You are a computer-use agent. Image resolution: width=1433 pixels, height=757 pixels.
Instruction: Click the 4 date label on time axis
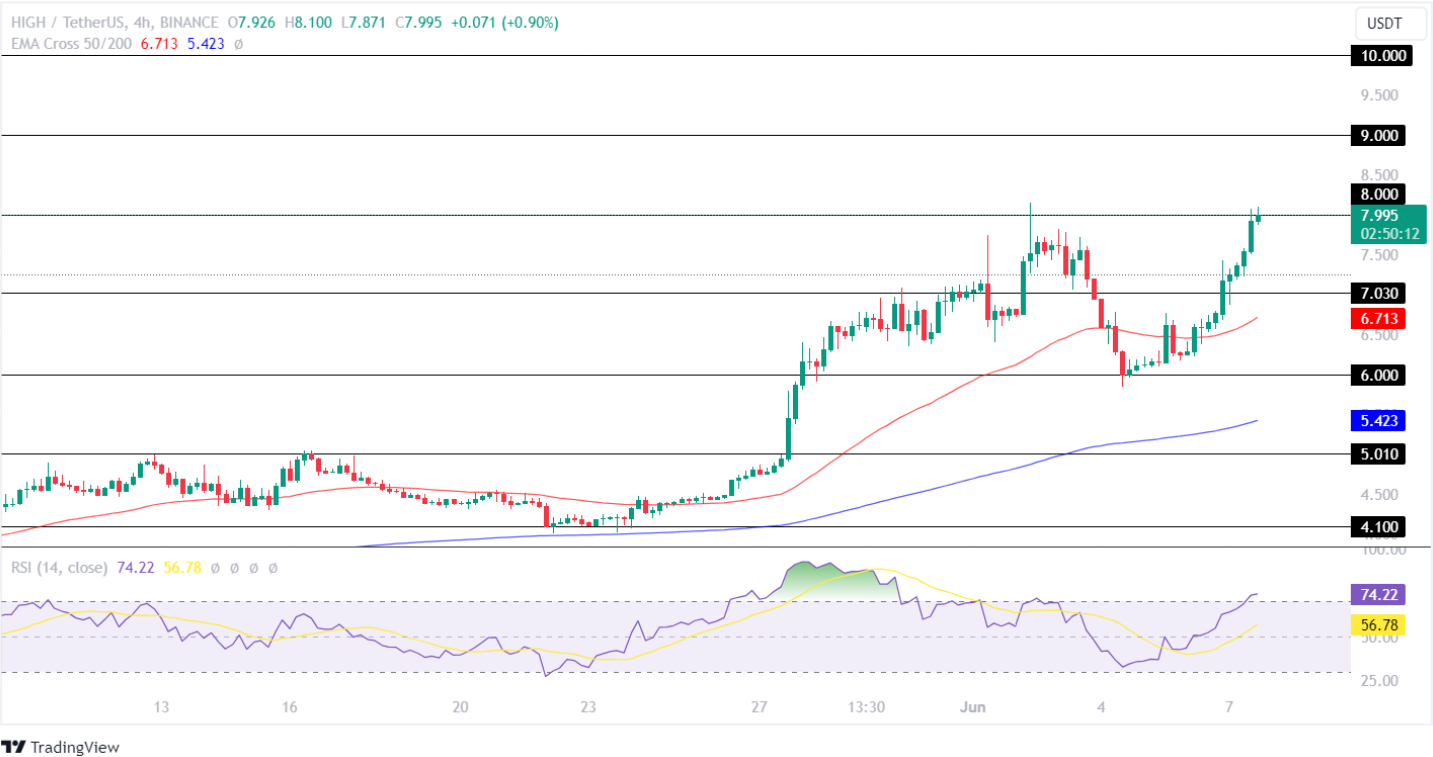click(1101, 707)
